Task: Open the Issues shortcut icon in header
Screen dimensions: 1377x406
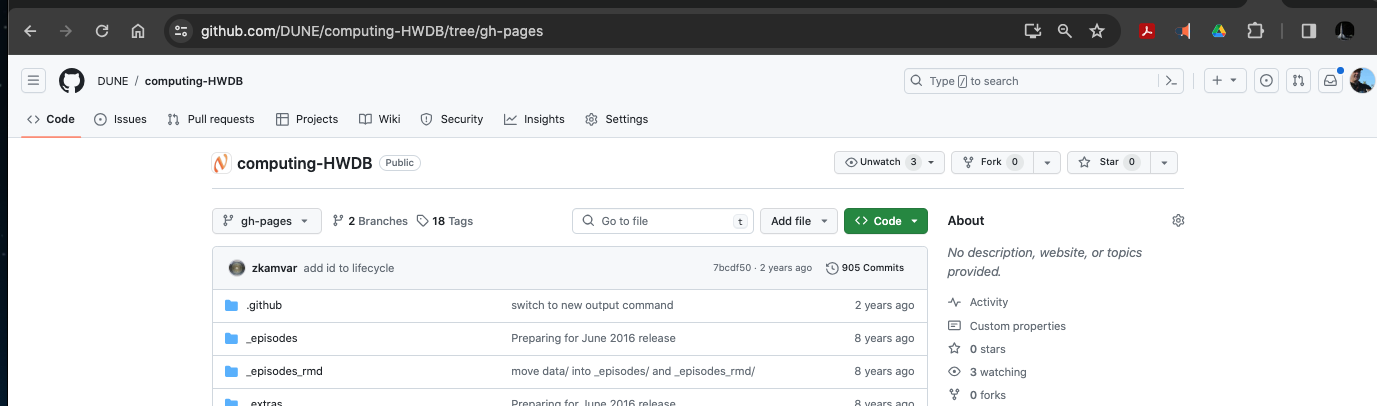Action: 1266,81
